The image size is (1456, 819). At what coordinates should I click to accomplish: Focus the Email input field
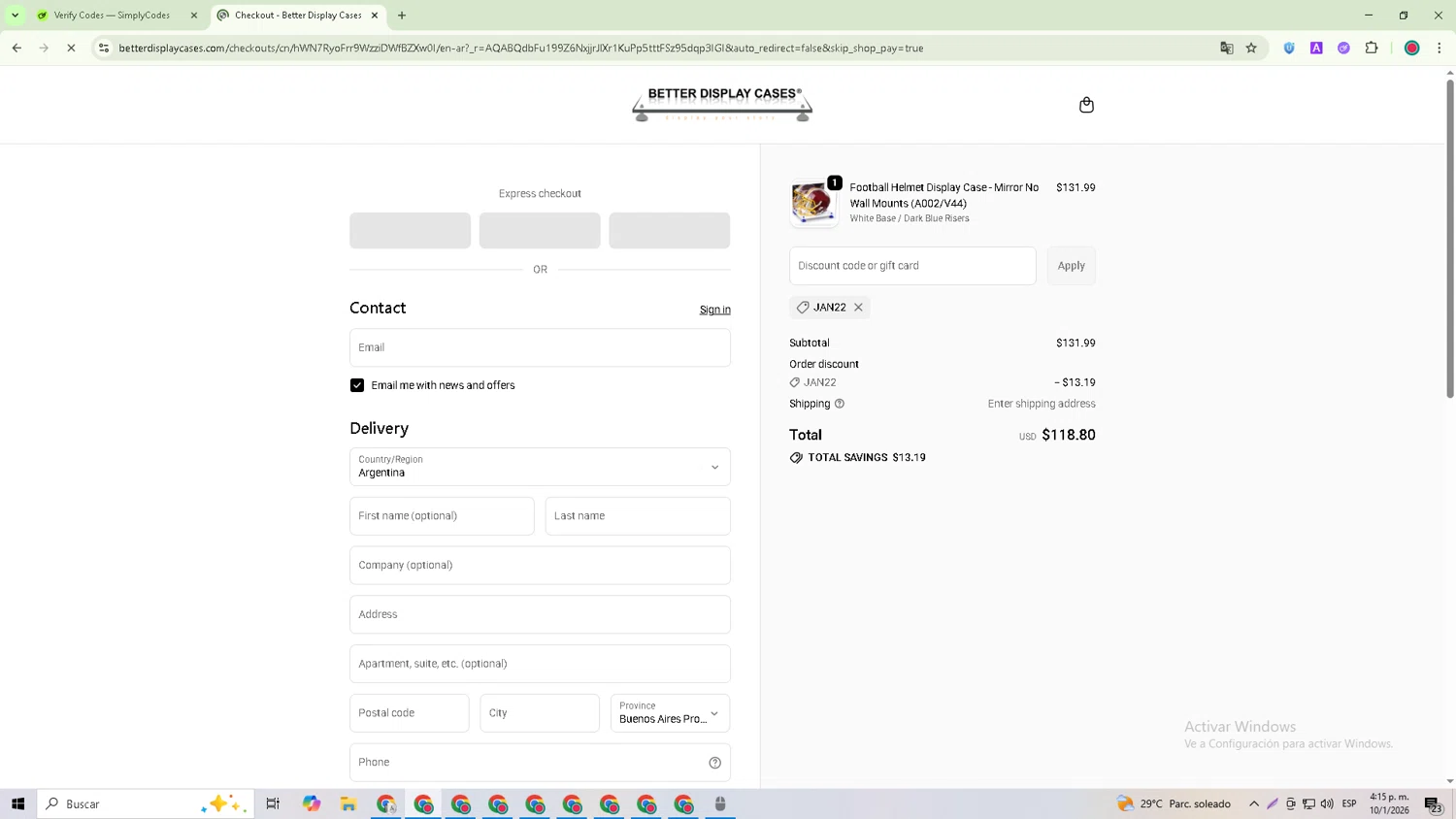(540, 347)
